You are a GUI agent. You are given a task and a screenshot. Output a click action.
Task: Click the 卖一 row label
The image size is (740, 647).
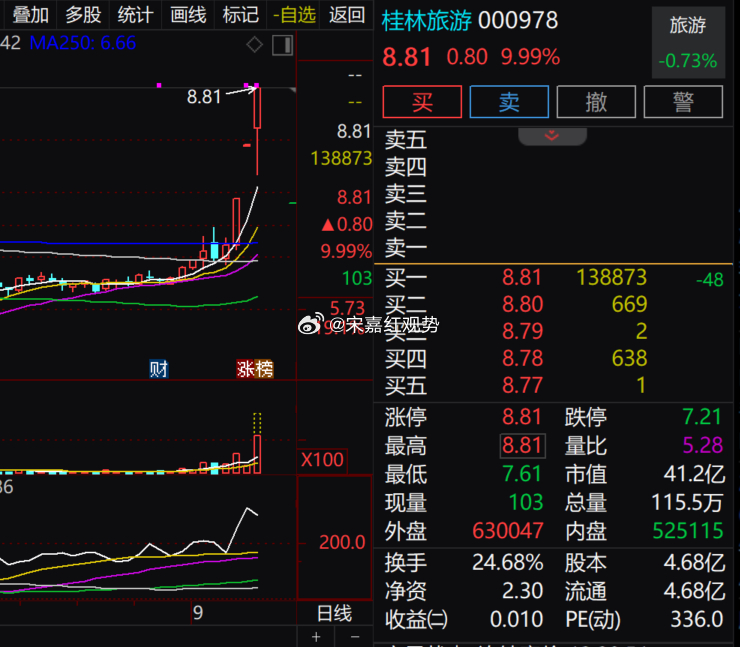pos(405,248)
